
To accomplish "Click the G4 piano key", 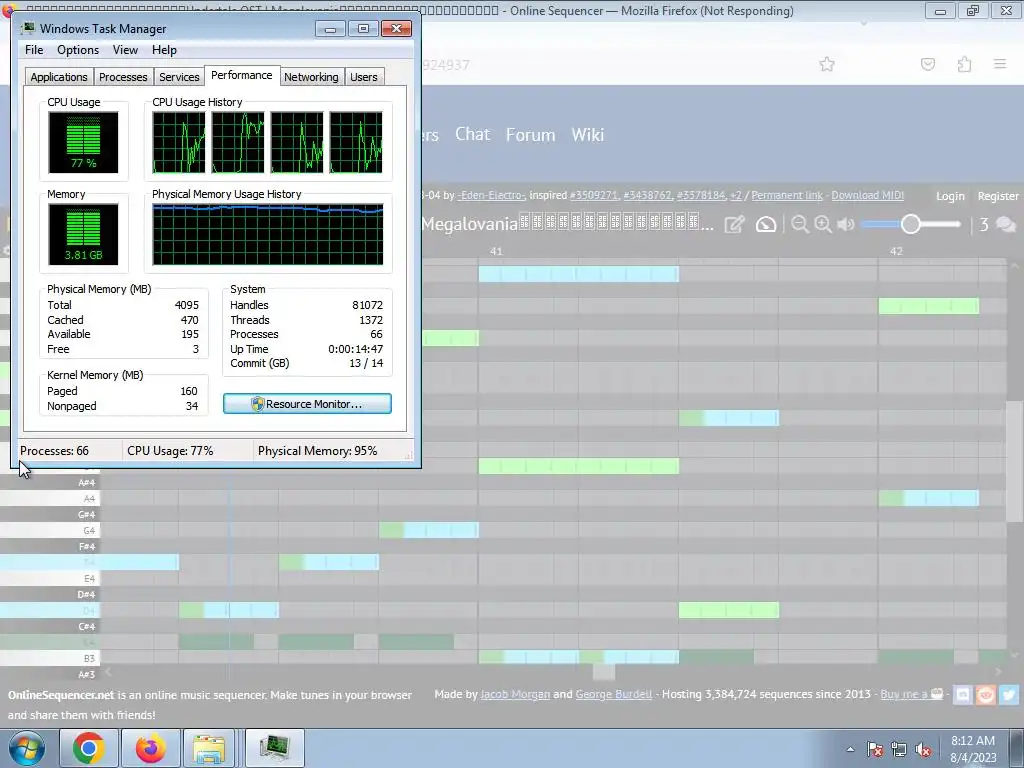I will coord(50,530).
